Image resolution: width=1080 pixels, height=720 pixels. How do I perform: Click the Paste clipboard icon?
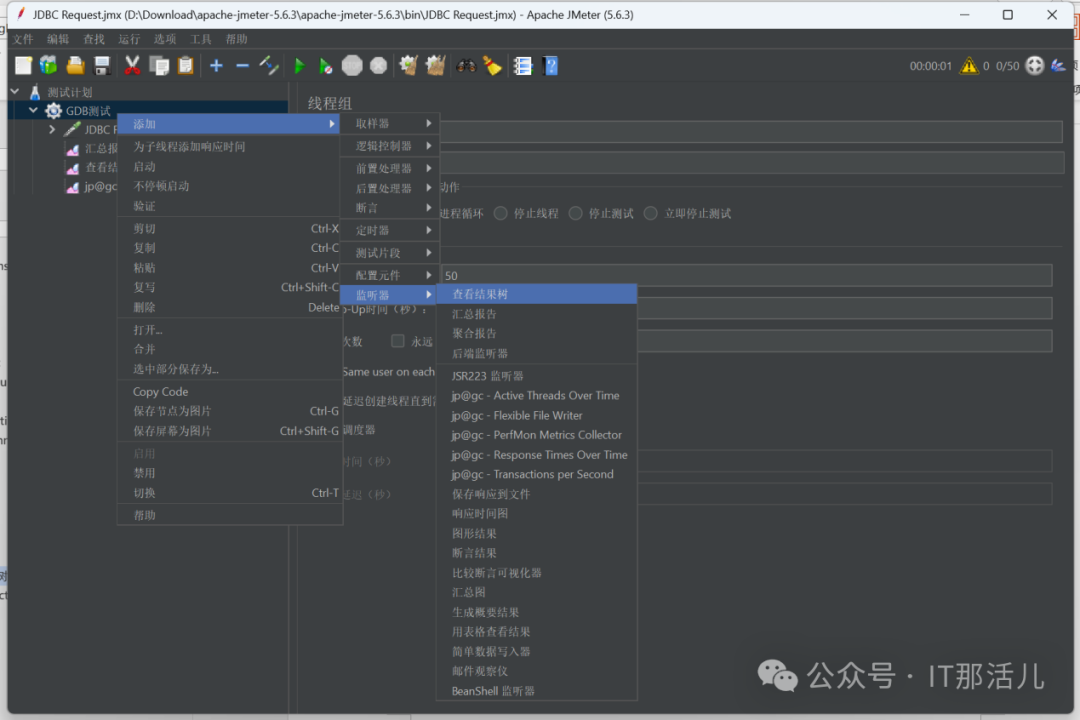tap(185, 65)
